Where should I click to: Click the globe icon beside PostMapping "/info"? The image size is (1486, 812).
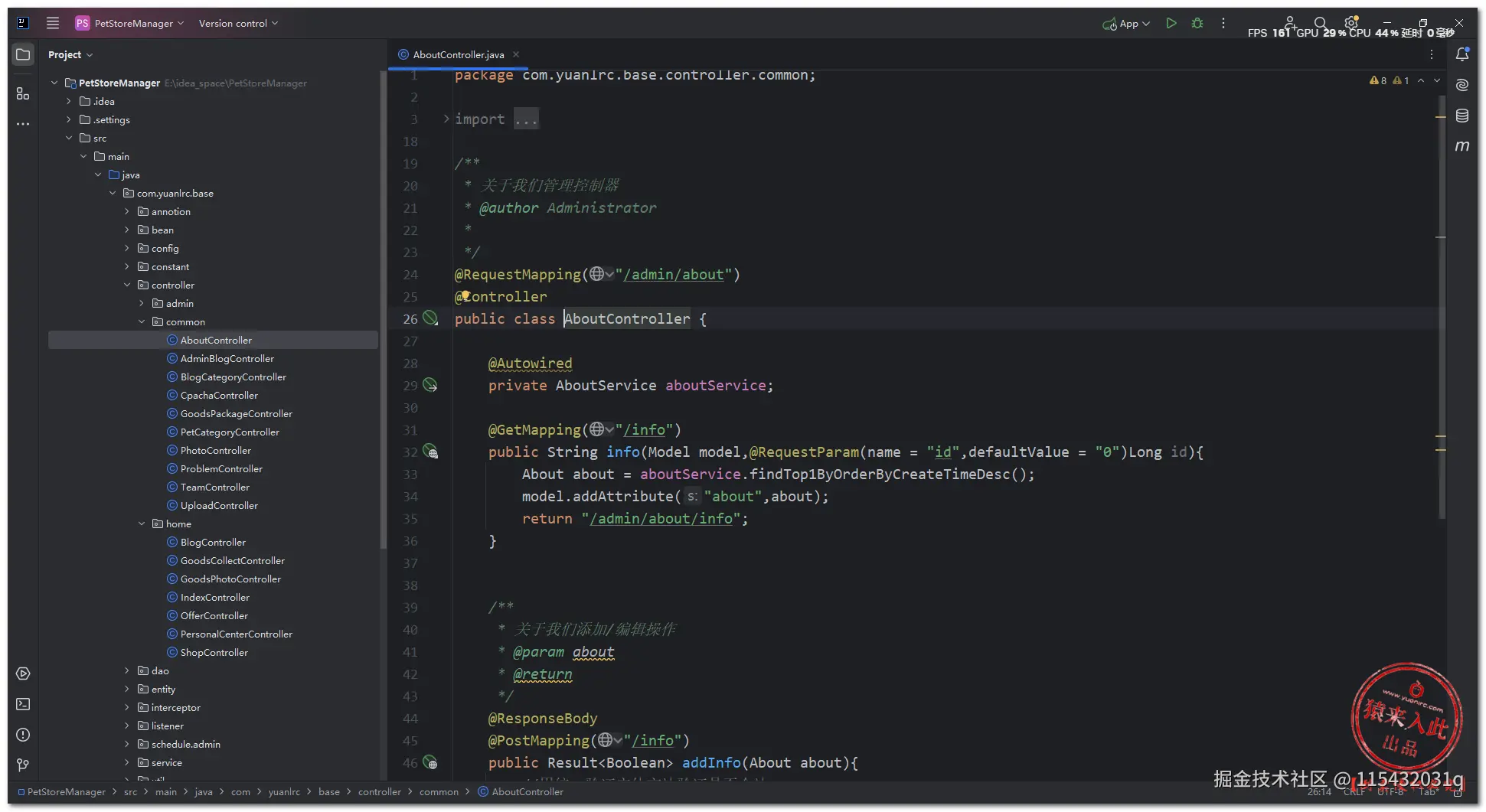[x=606, y=740]
